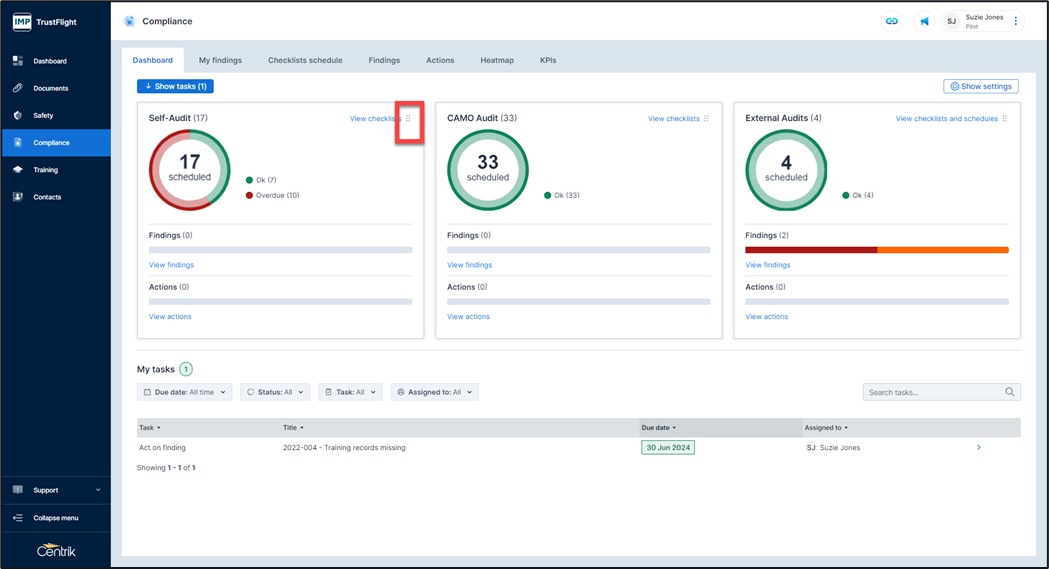Viewport: 1049px width, 569px height.
Task: Click the Show tasks (1) button
Action: click(x=175, y=86)
